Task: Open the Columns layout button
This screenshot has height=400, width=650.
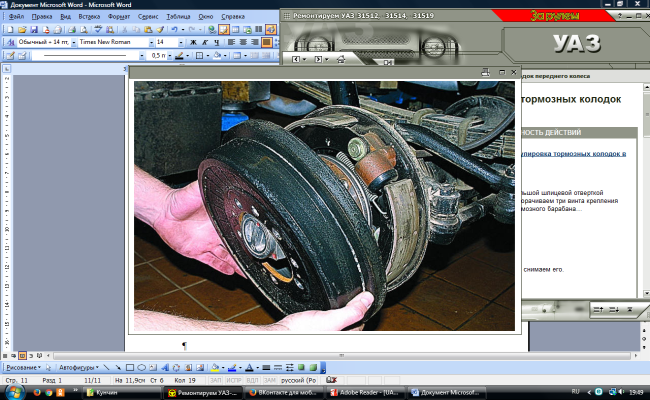Action: tap(259, 29)
